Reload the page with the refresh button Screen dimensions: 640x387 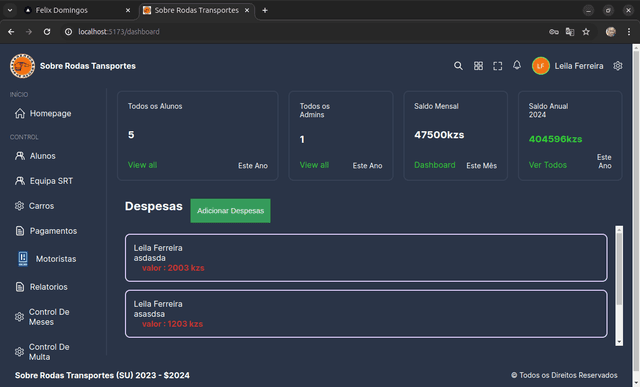pyautogui.click(x=47, y=32)
